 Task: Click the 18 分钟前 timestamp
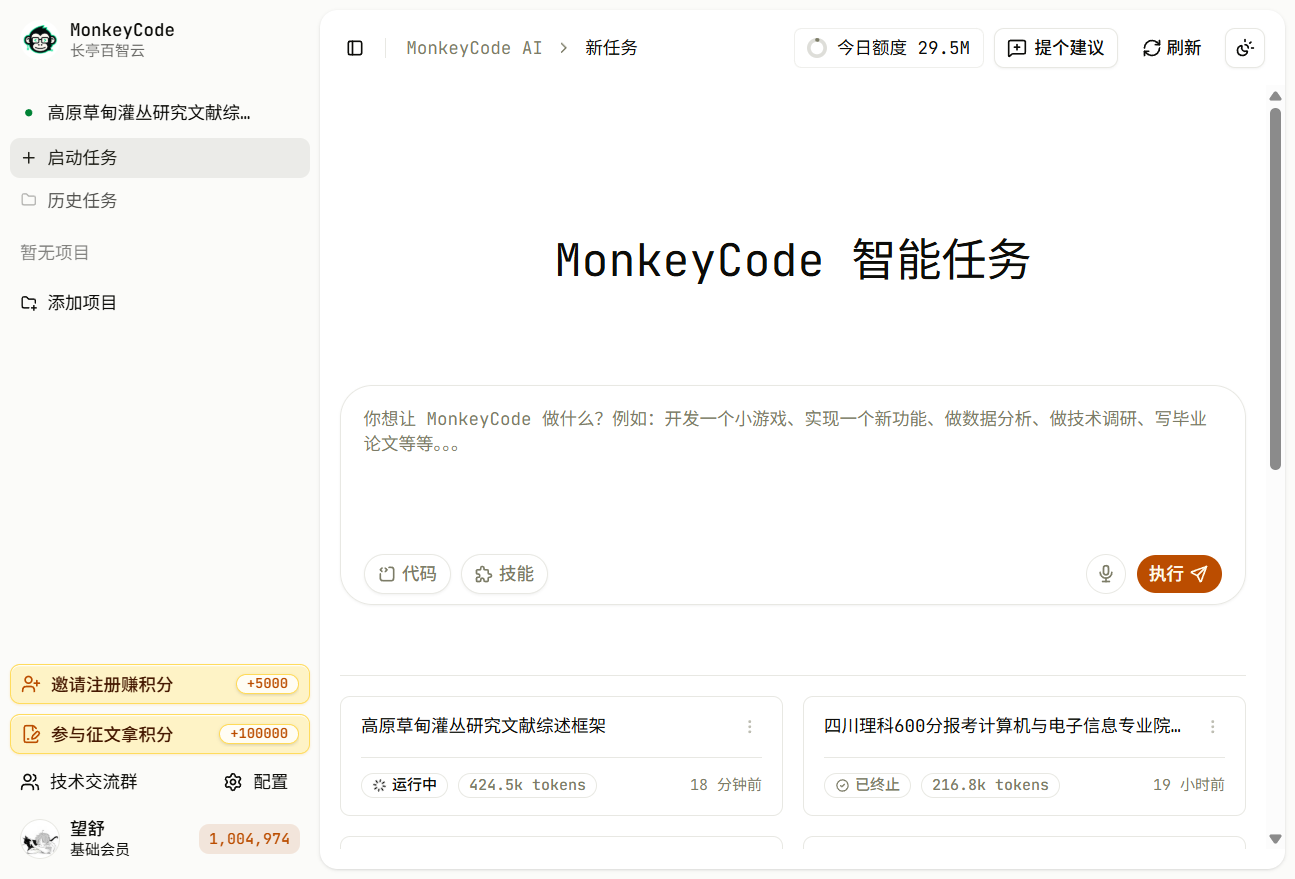[726, 785]
